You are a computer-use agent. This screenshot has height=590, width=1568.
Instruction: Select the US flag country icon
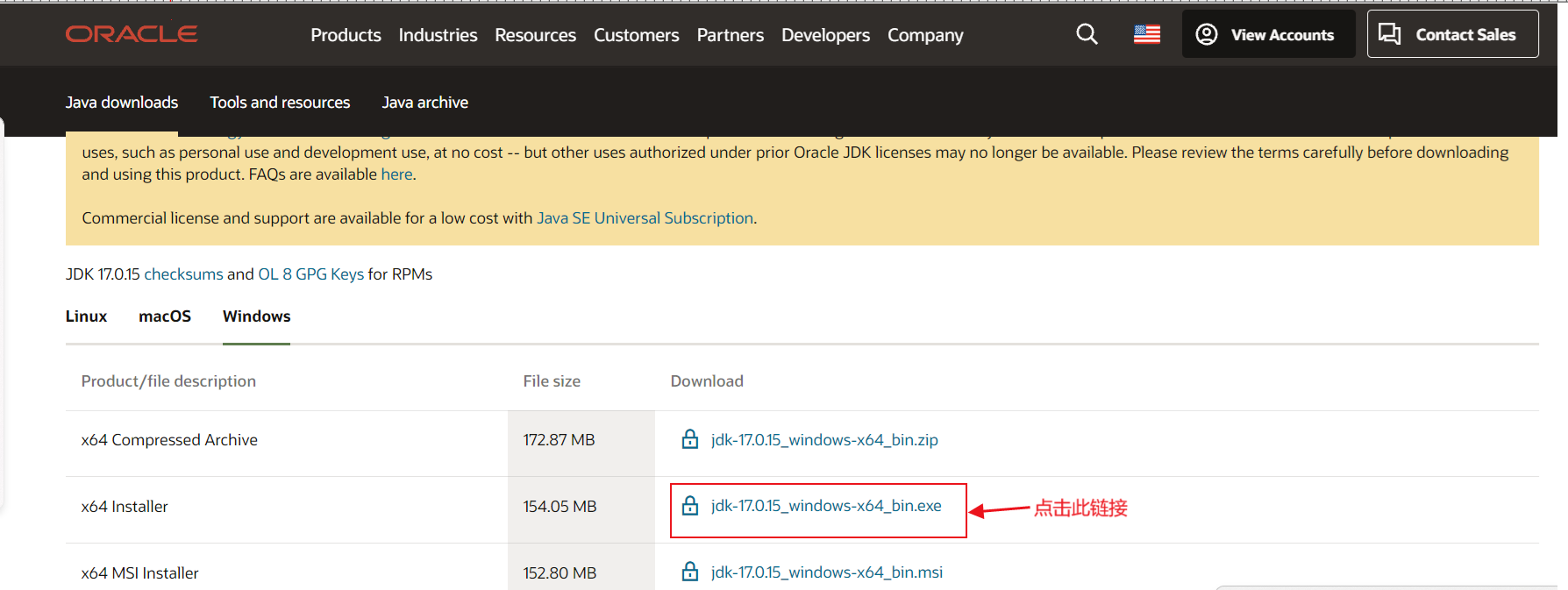(1147, 34)
